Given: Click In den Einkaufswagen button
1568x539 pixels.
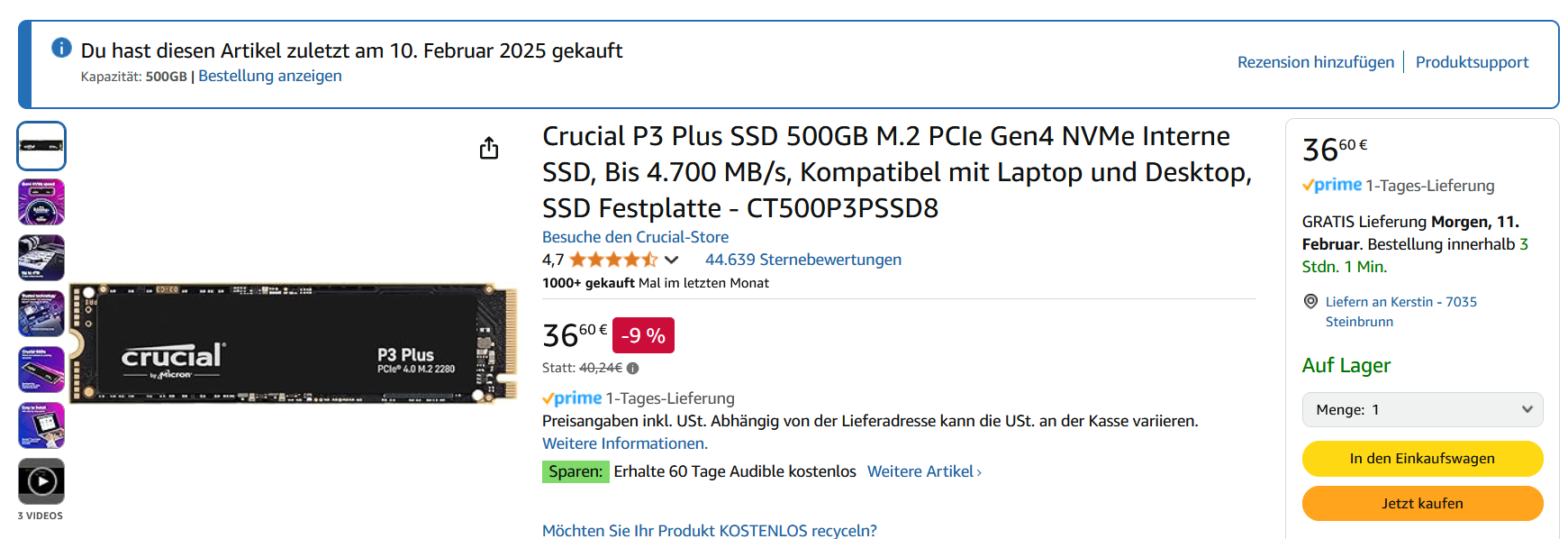Looking at the screenshot, I should click(x=1422, y=458).
